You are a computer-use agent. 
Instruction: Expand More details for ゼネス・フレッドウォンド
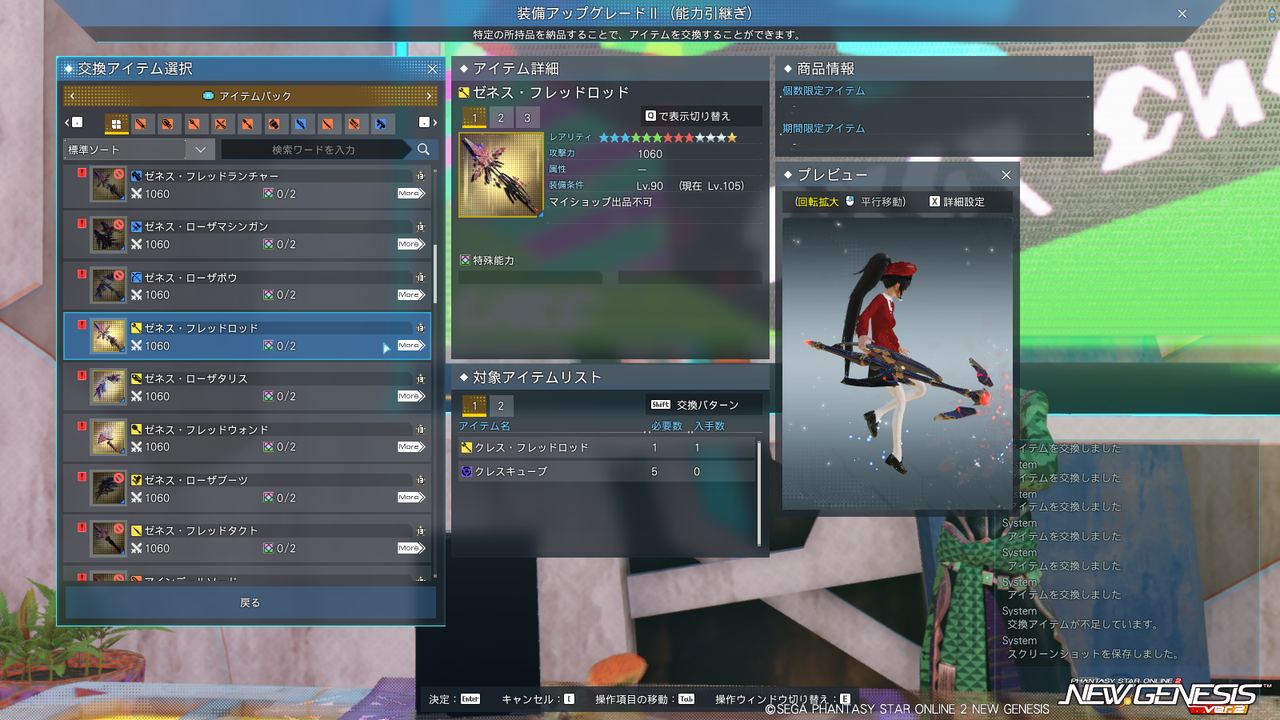point(410,447)
